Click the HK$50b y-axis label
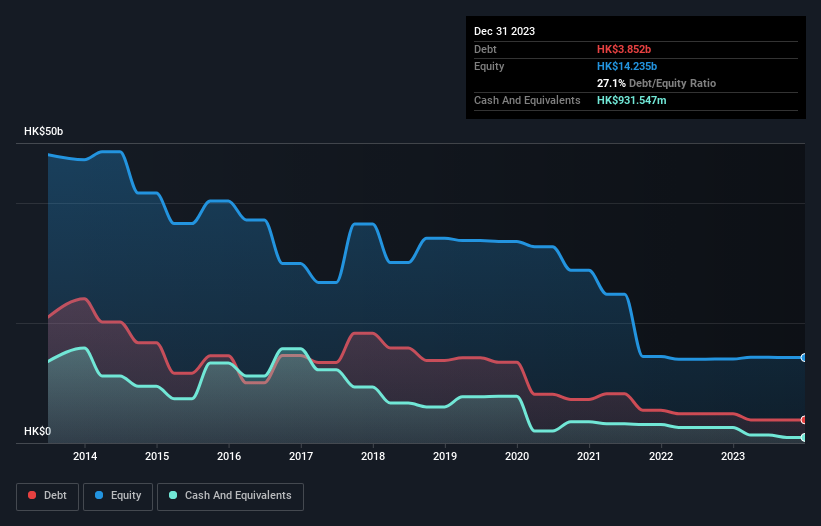This screenshot has width=821, height=526. pos(43,131)
